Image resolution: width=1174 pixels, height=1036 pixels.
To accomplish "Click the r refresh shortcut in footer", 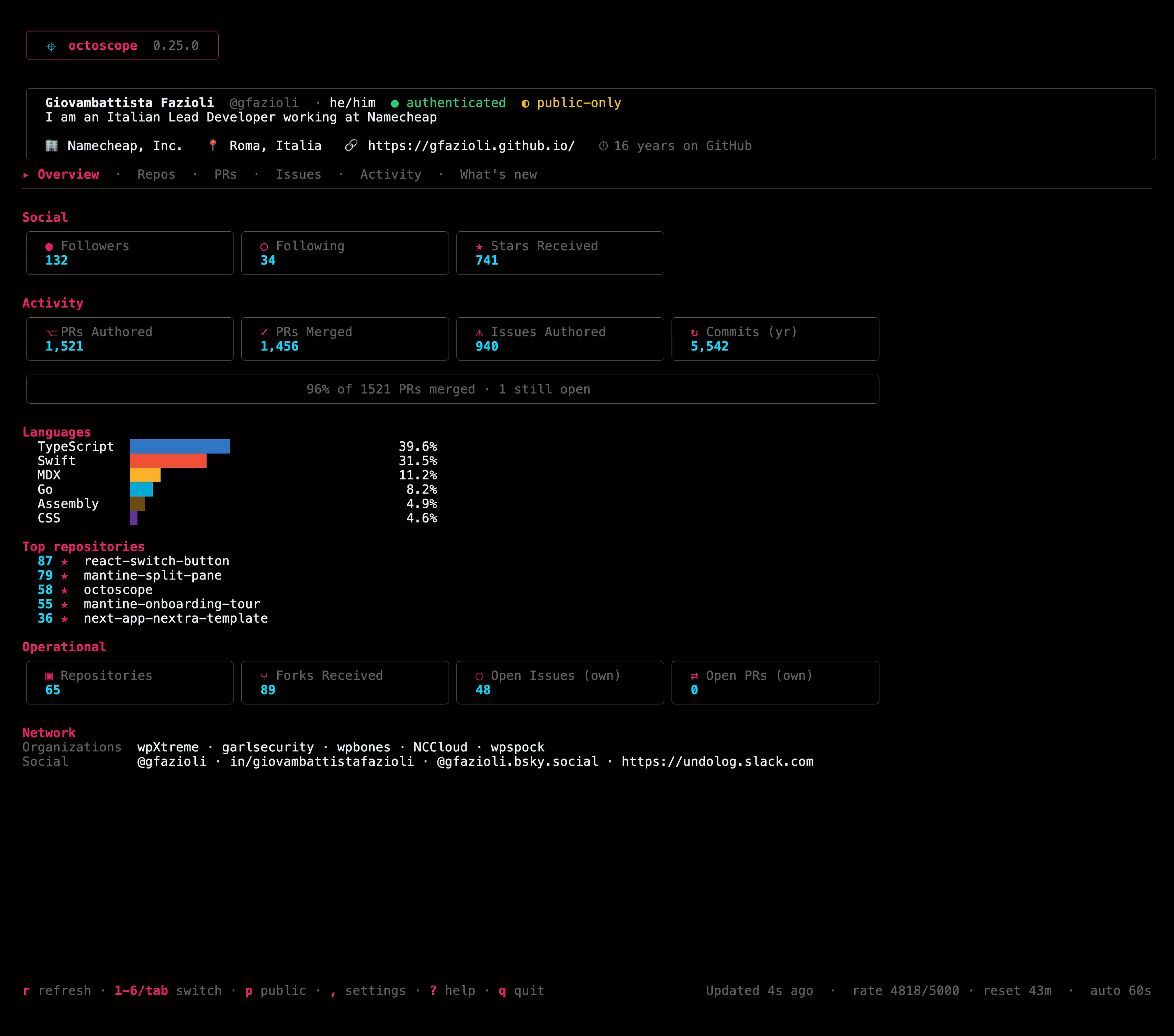I will (x=57, y=991).
